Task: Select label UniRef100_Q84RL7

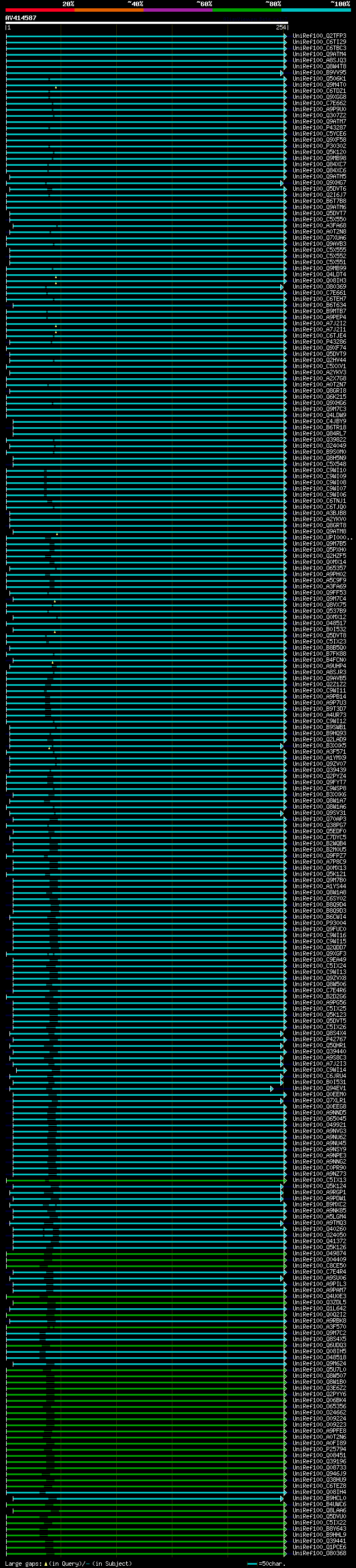Action: [x=319, y=434]
